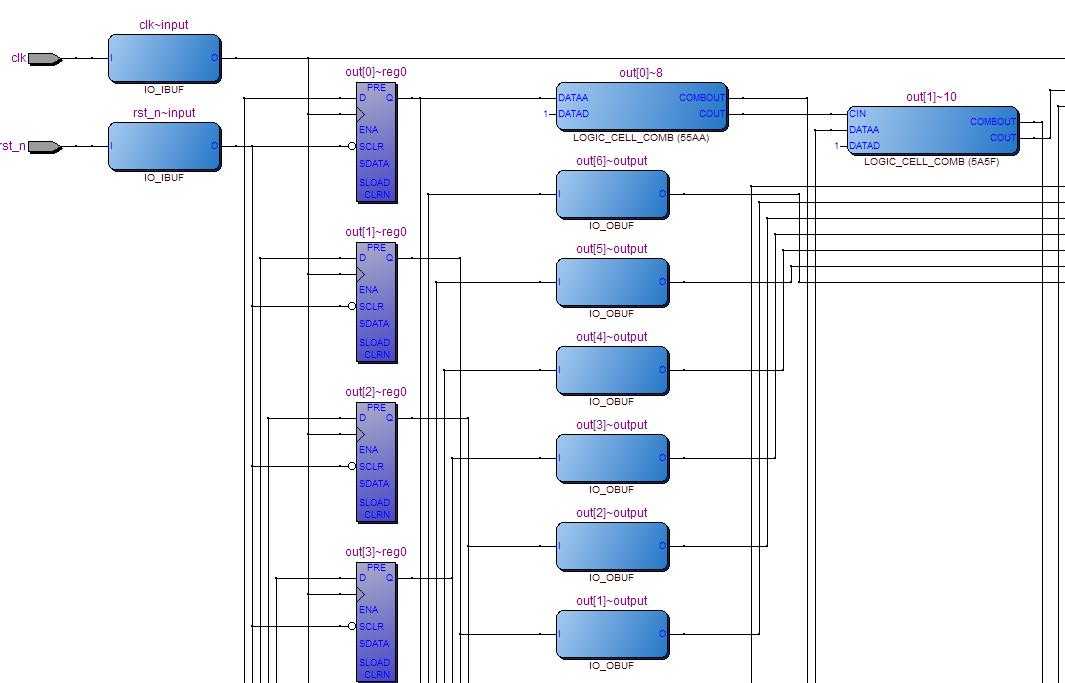Click the rst_n input pin symbol
This screenshot has width=1065, height=683.
click(x=45, y=147)
